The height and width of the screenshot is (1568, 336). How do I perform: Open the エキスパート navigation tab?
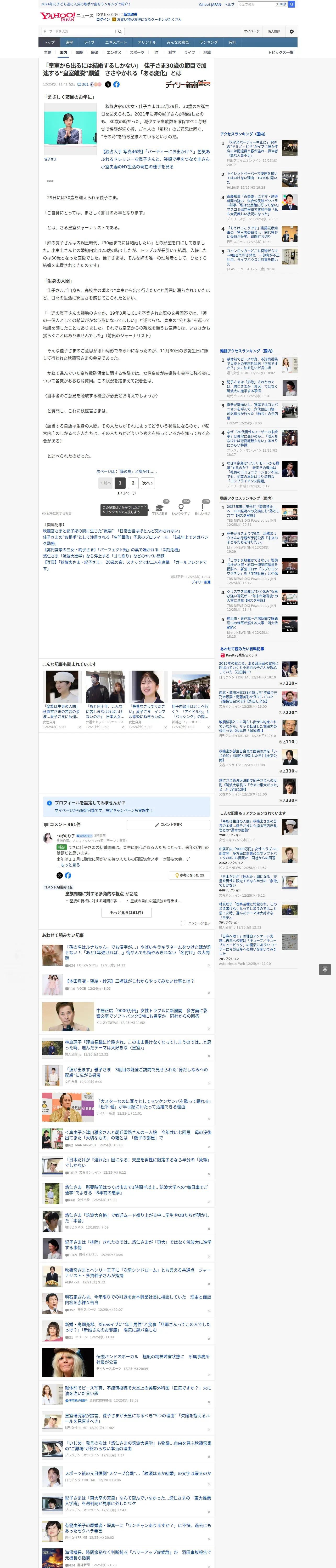[116, 43]
